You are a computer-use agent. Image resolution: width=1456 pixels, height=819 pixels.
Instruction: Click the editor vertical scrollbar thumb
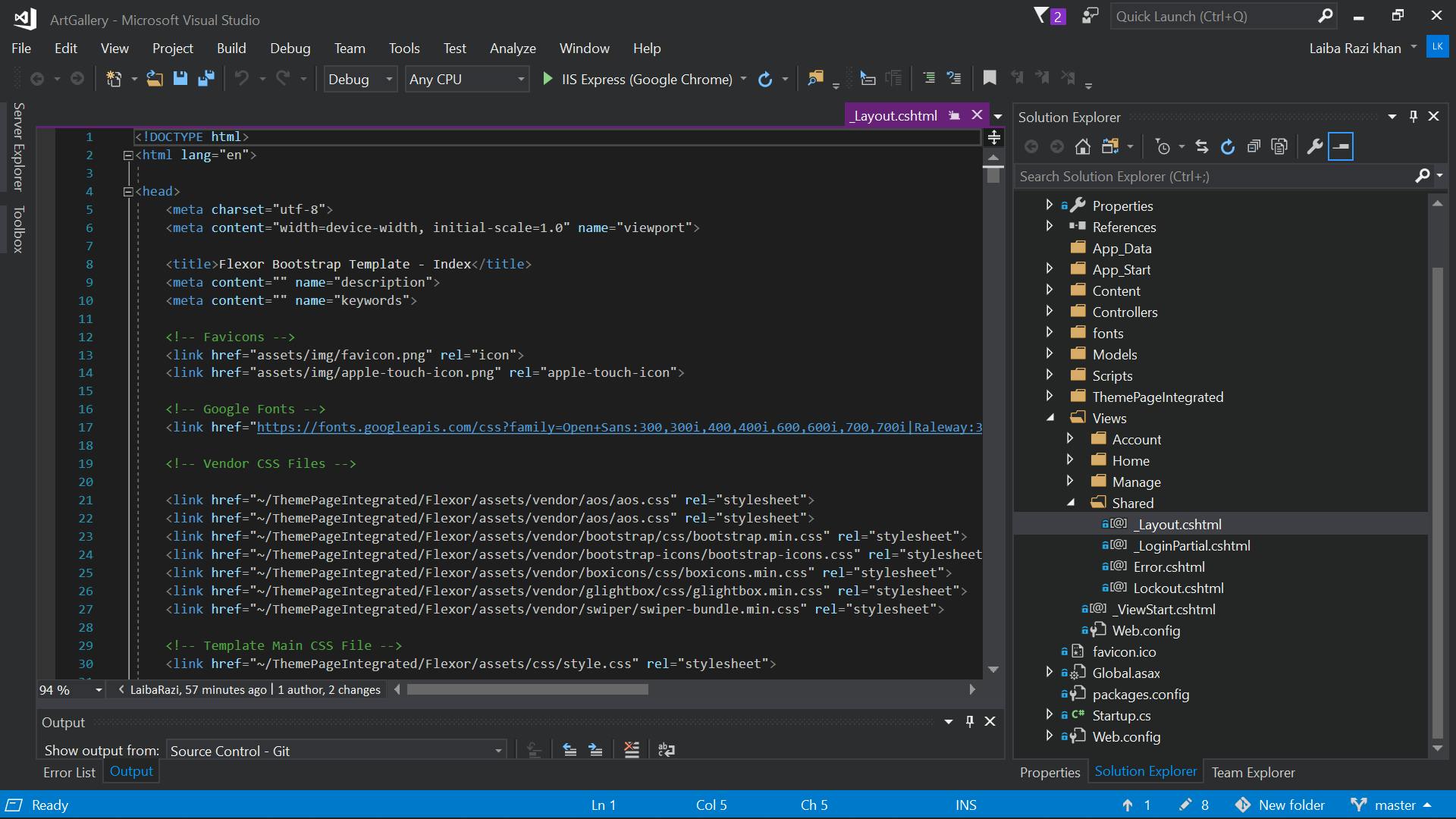click(x=993, y=175)
